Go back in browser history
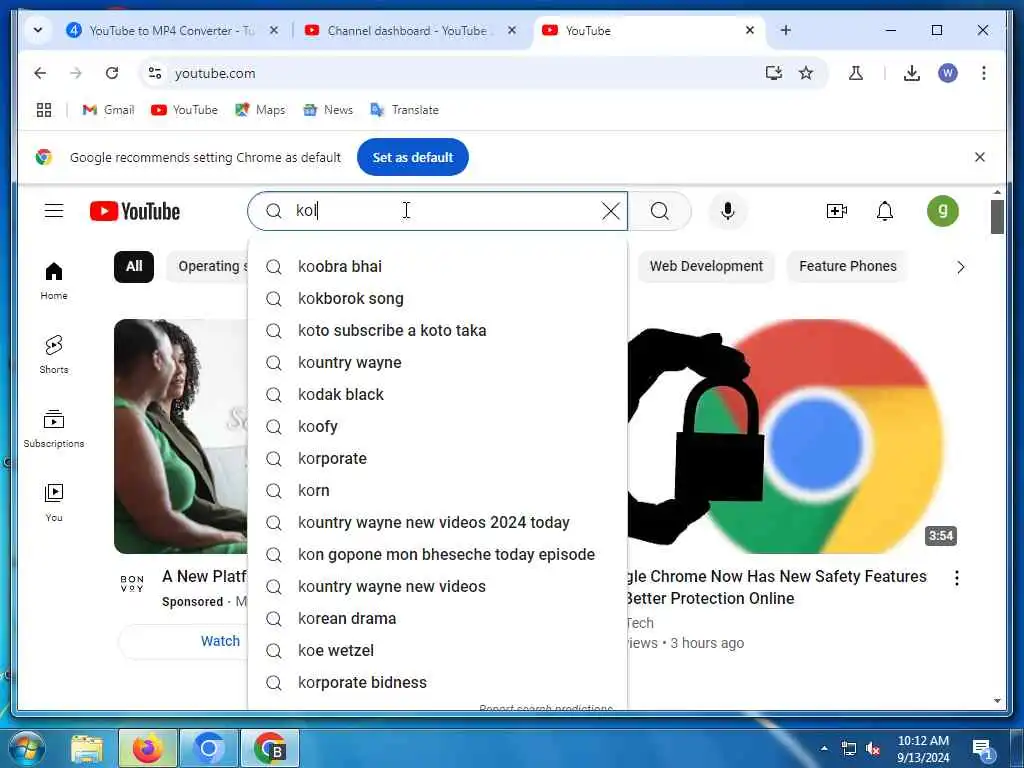Image resolution: width=1024 pixels, height=768 pixels. click(40, 73)
